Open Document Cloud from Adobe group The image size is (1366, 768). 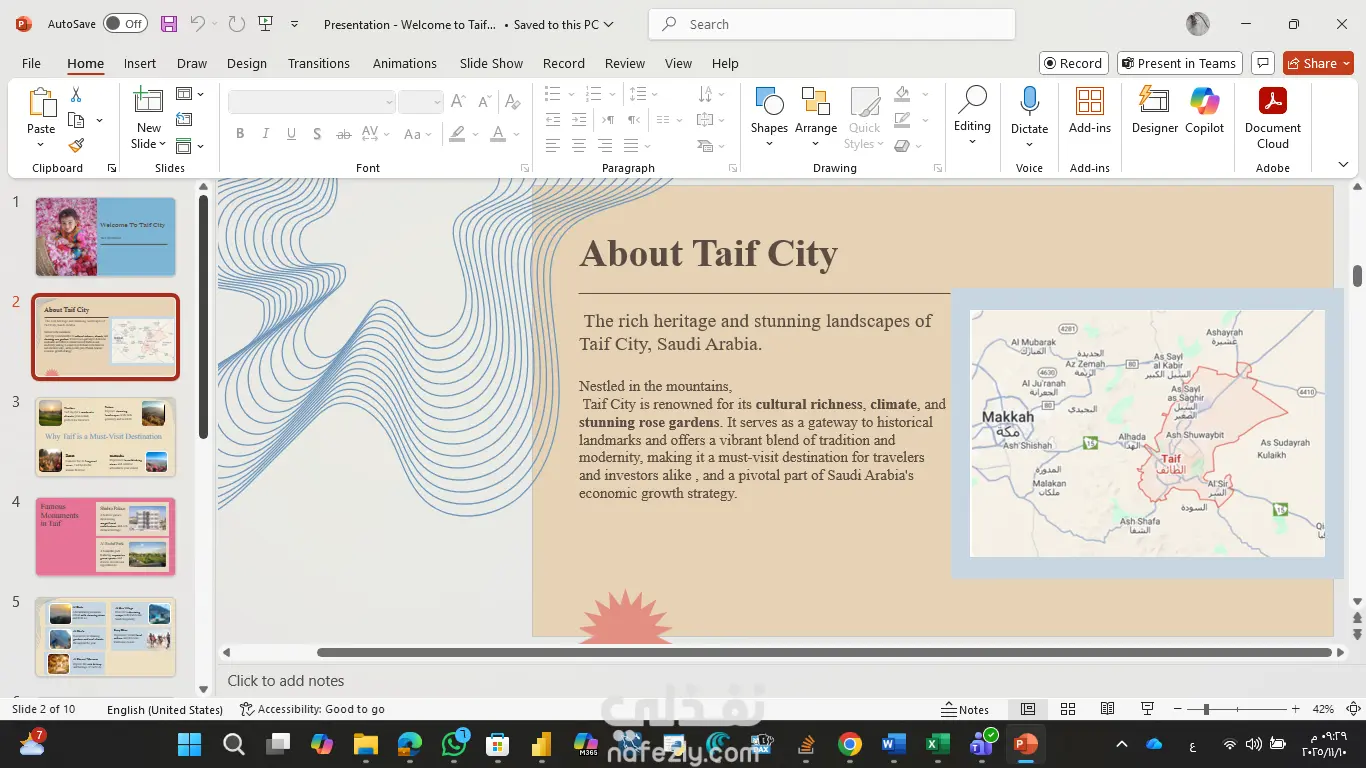click(x=1272, y=109)
